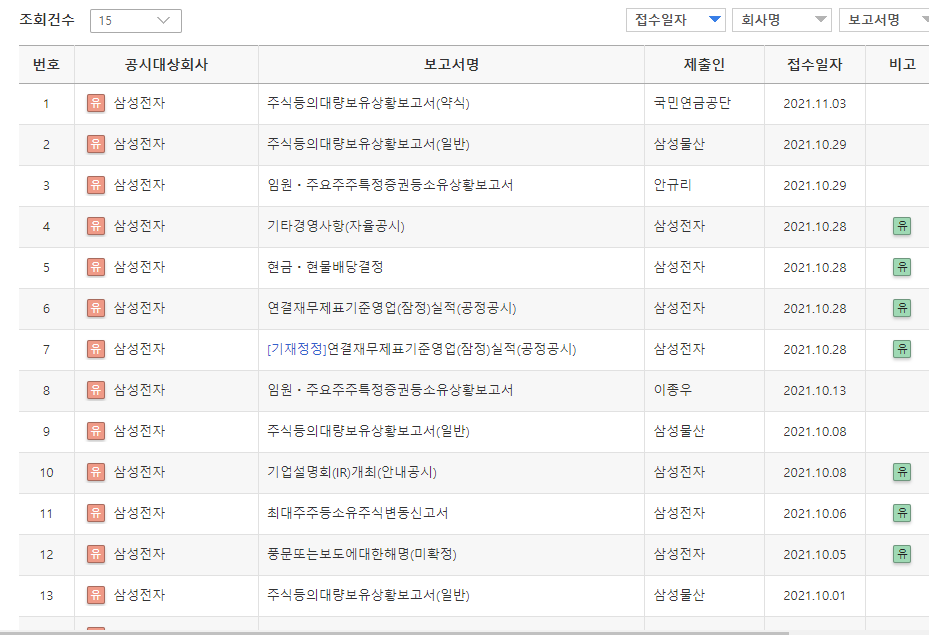Open 주식등의대량보유상황보고서(약식) report in row 1
This screenshot has width=929, height=635.
368,103
